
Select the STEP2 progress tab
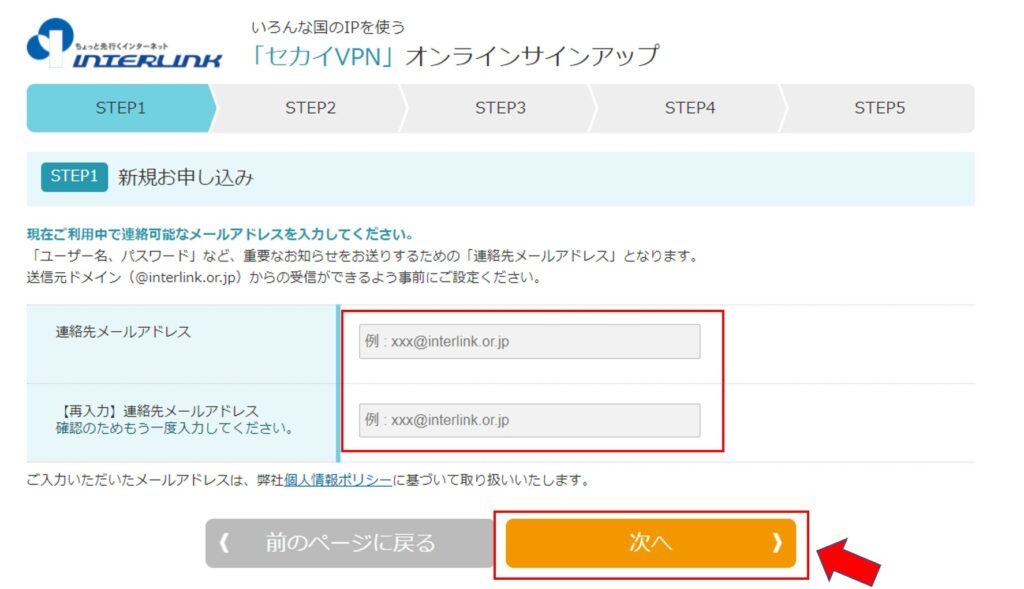coord(310,108)
